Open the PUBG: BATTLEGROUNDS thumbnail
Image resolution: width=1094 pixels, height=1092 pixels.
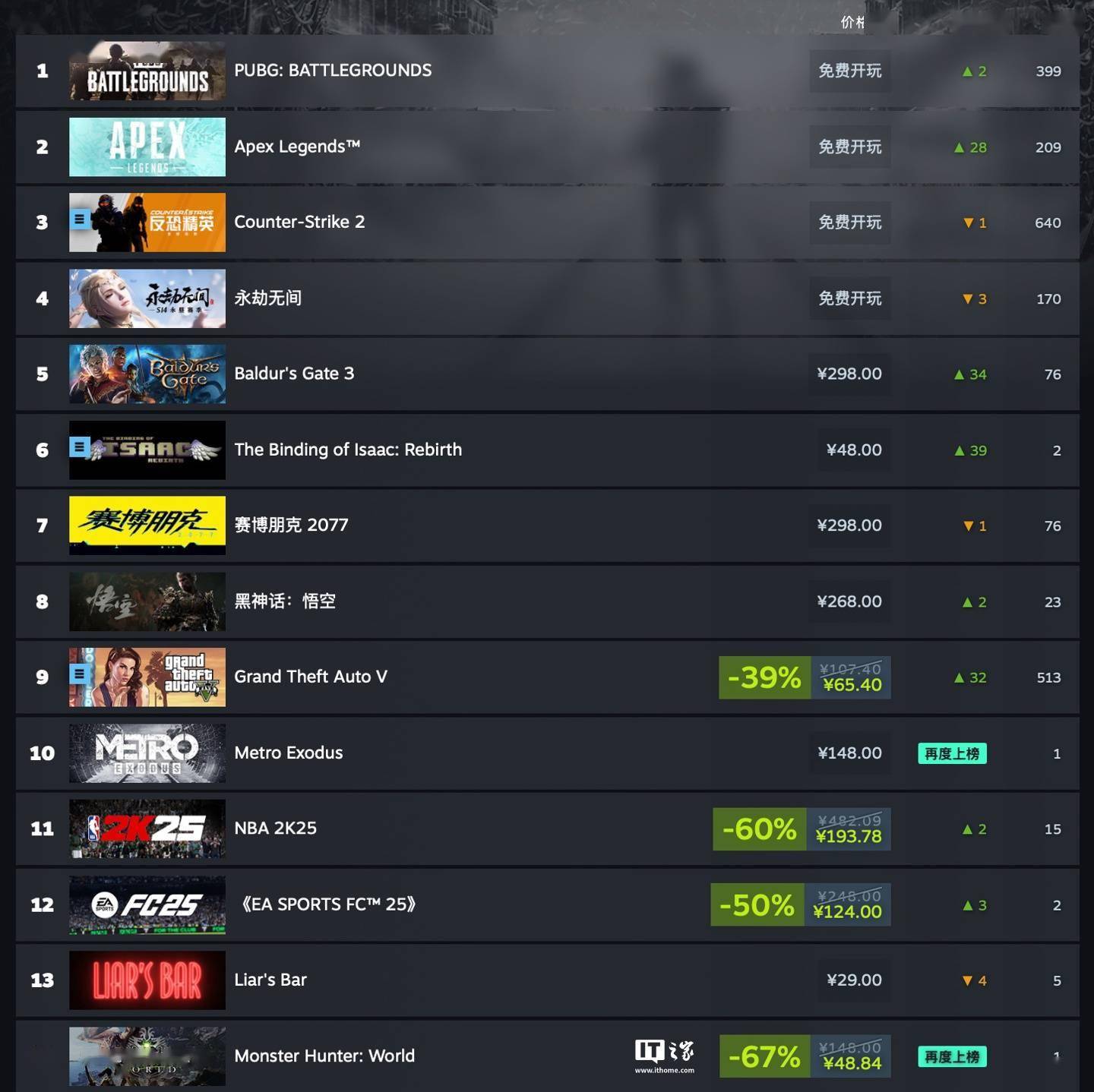pos(147,71)
